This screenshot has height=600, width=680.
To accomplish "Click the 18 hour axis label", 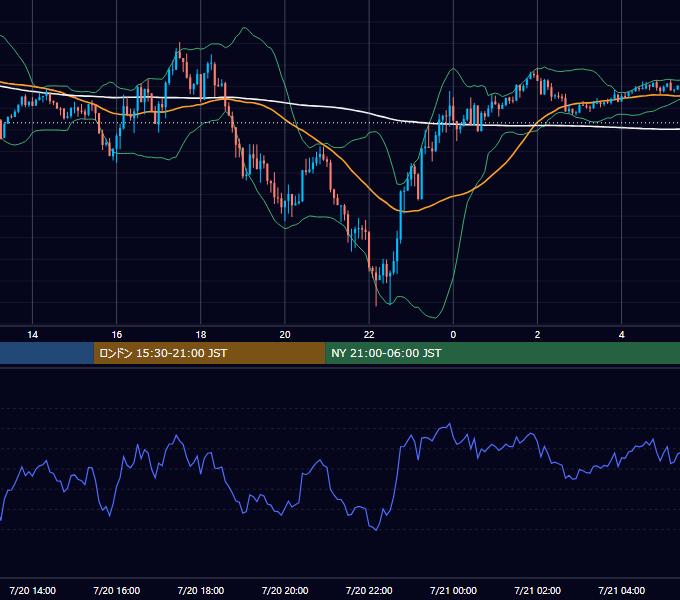I will tap(201, 335).
